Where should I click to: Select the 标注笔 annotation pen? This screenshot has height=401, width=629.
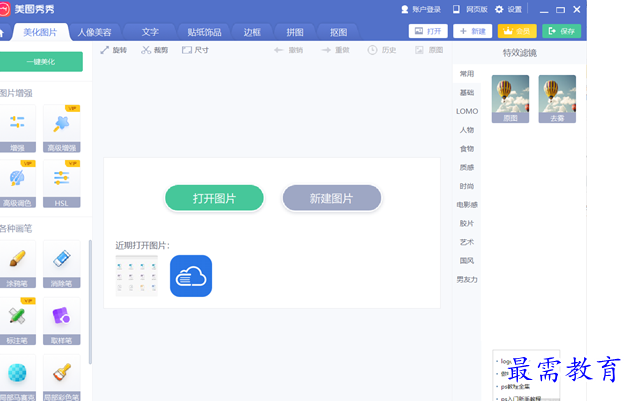click(17, 321)
